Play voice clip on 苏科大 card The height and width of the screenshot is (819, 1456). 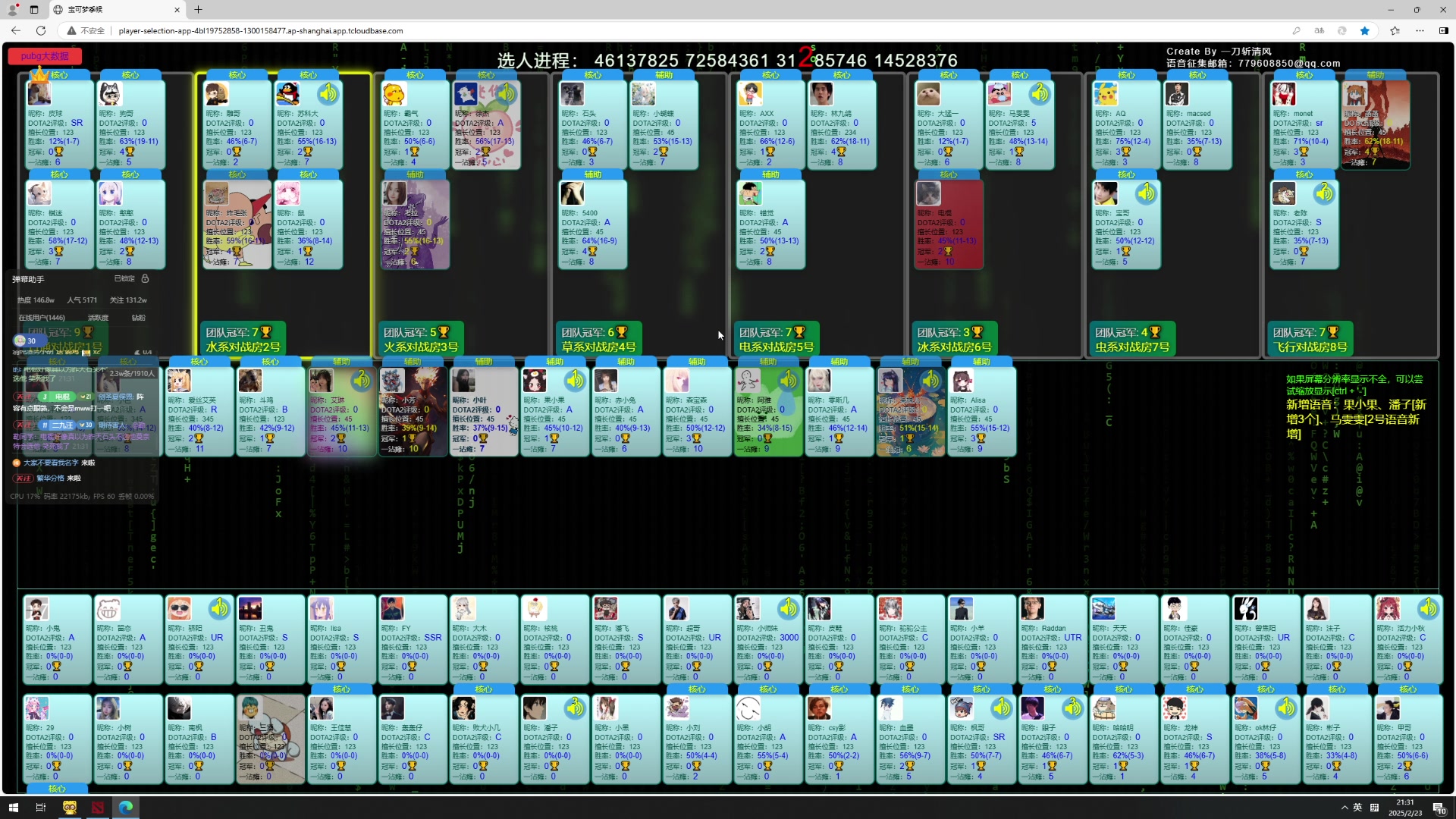click(328, 93)
